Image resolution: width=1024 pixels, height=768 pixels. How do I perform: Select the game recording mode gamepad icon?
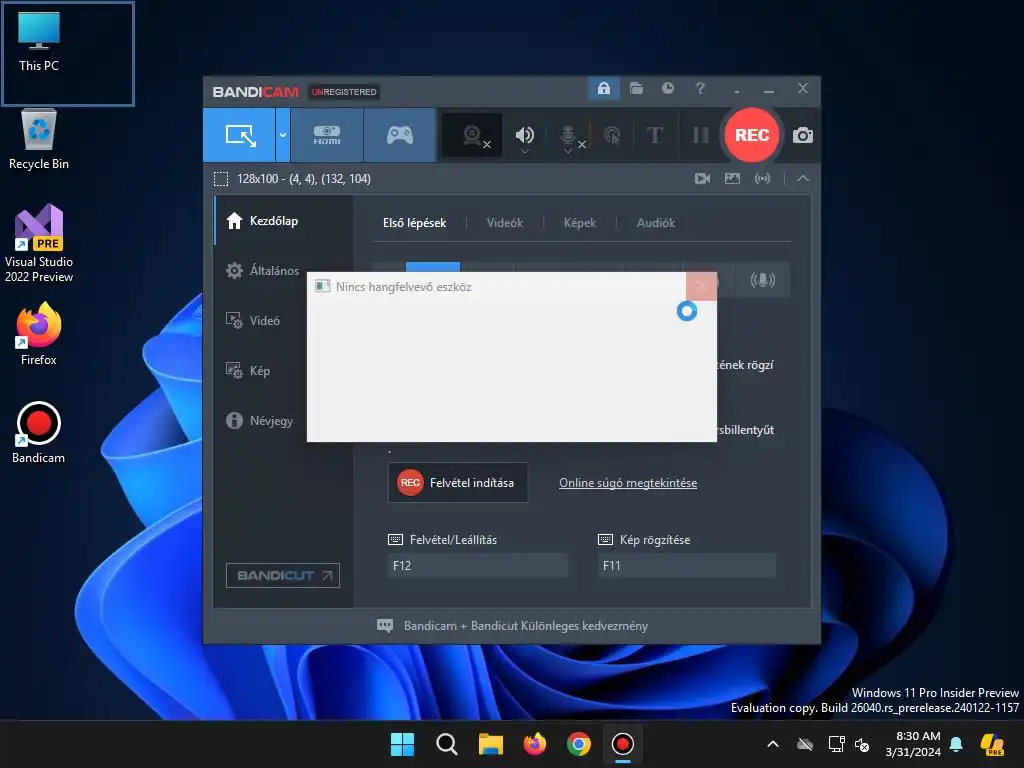[x=400, y=135]
